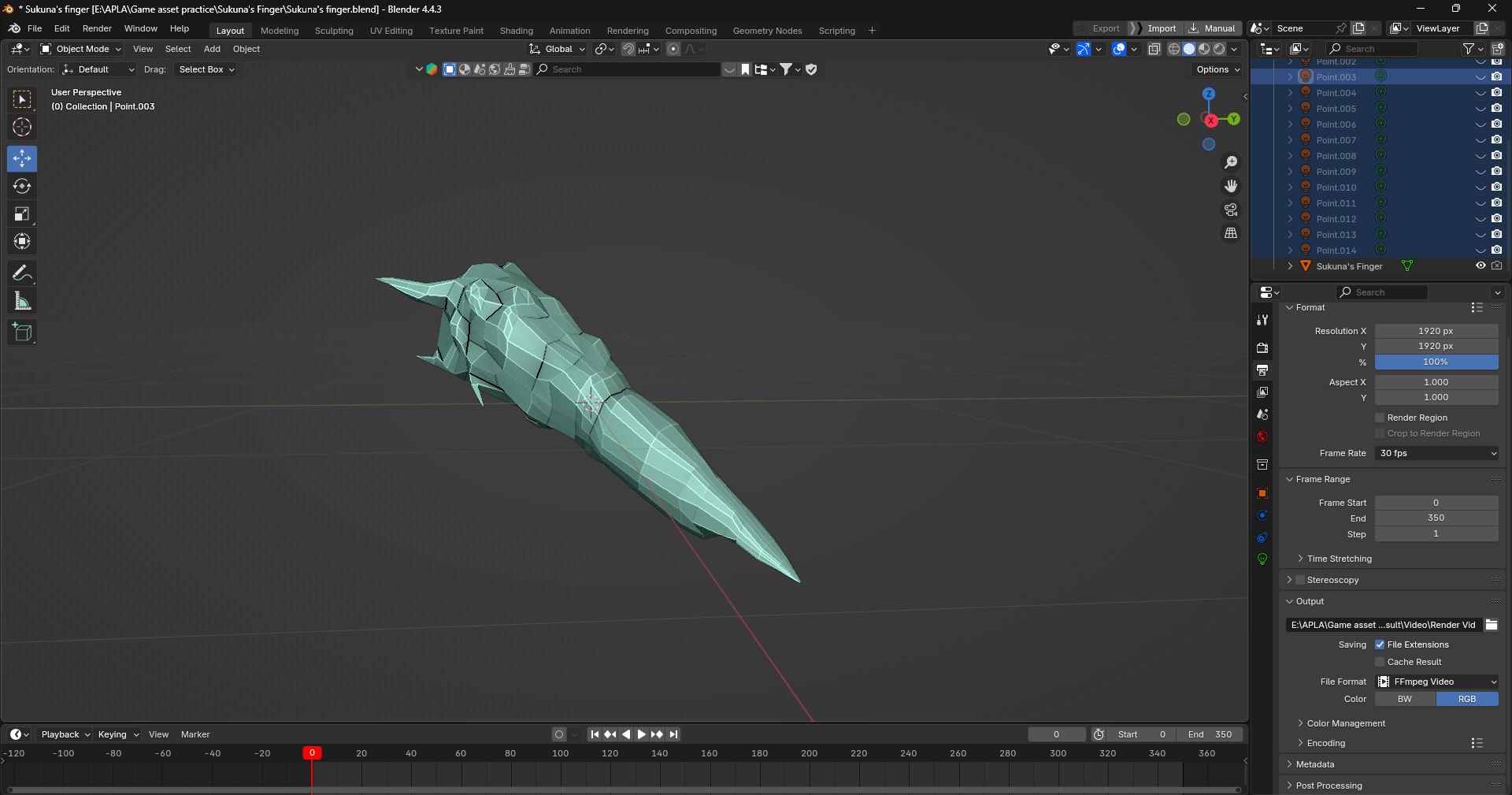Enable Render Region checkbox
This screenshot has height=795, width=1512.
(1380, 418)
